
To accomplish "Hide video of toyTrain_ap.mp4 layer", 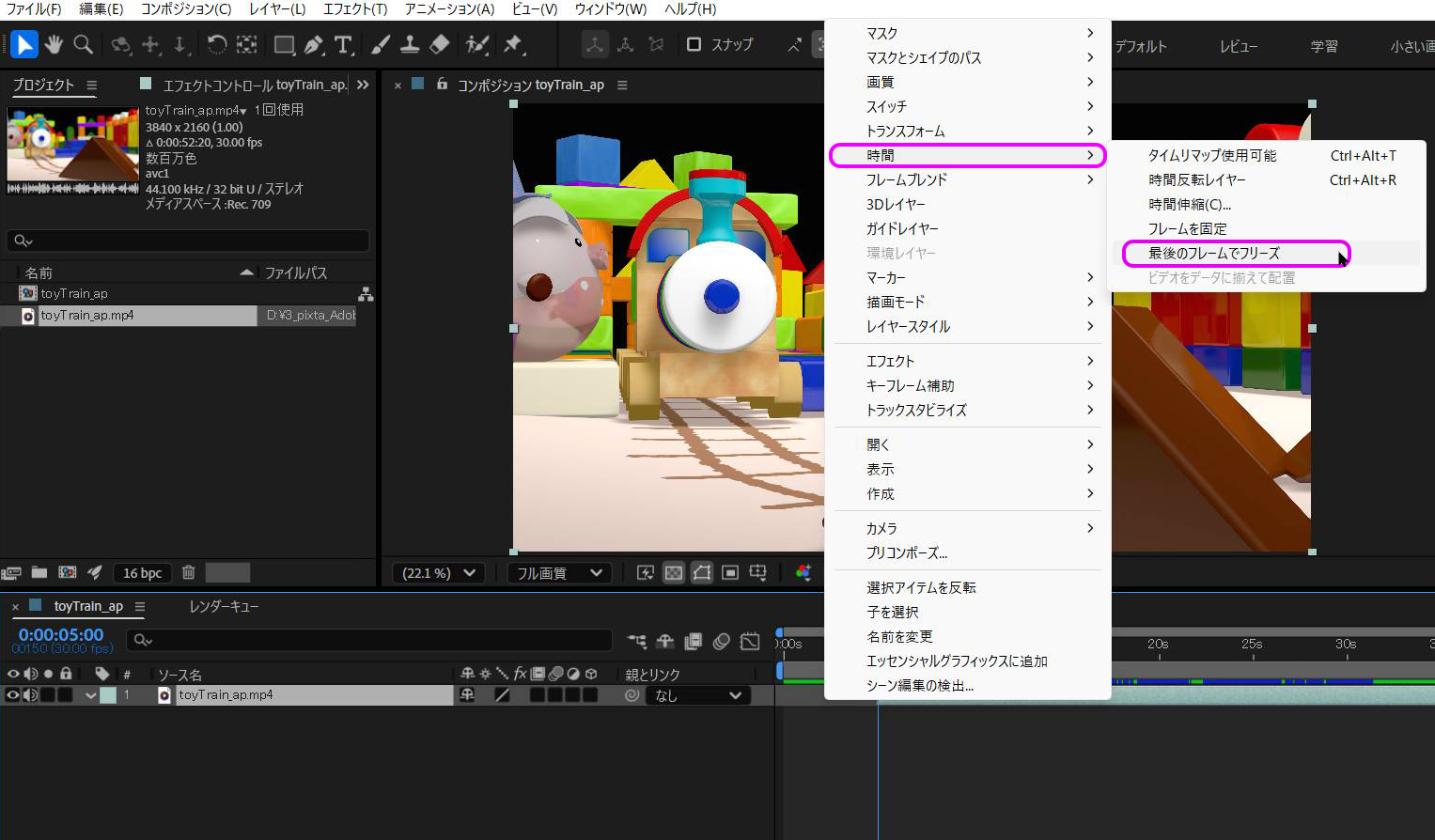I will point(13,695).
